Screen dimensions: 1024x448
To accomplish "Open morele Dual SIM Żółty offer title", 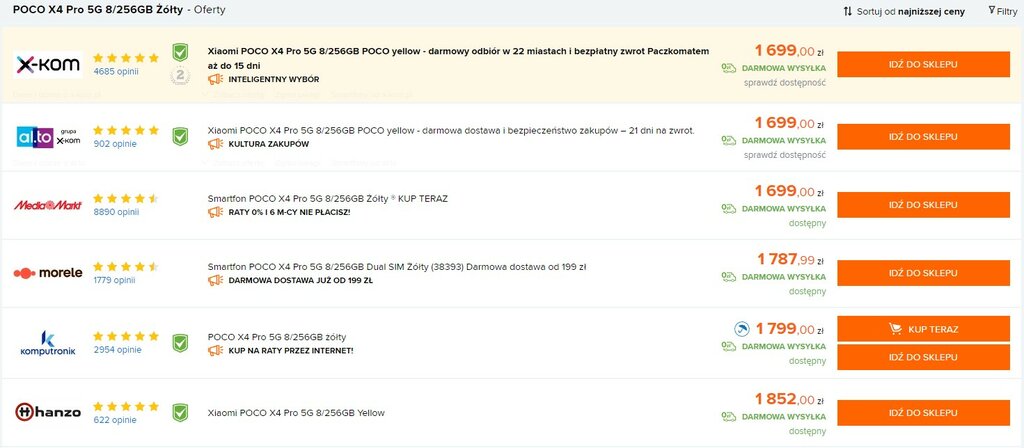I will pos(397,267).
